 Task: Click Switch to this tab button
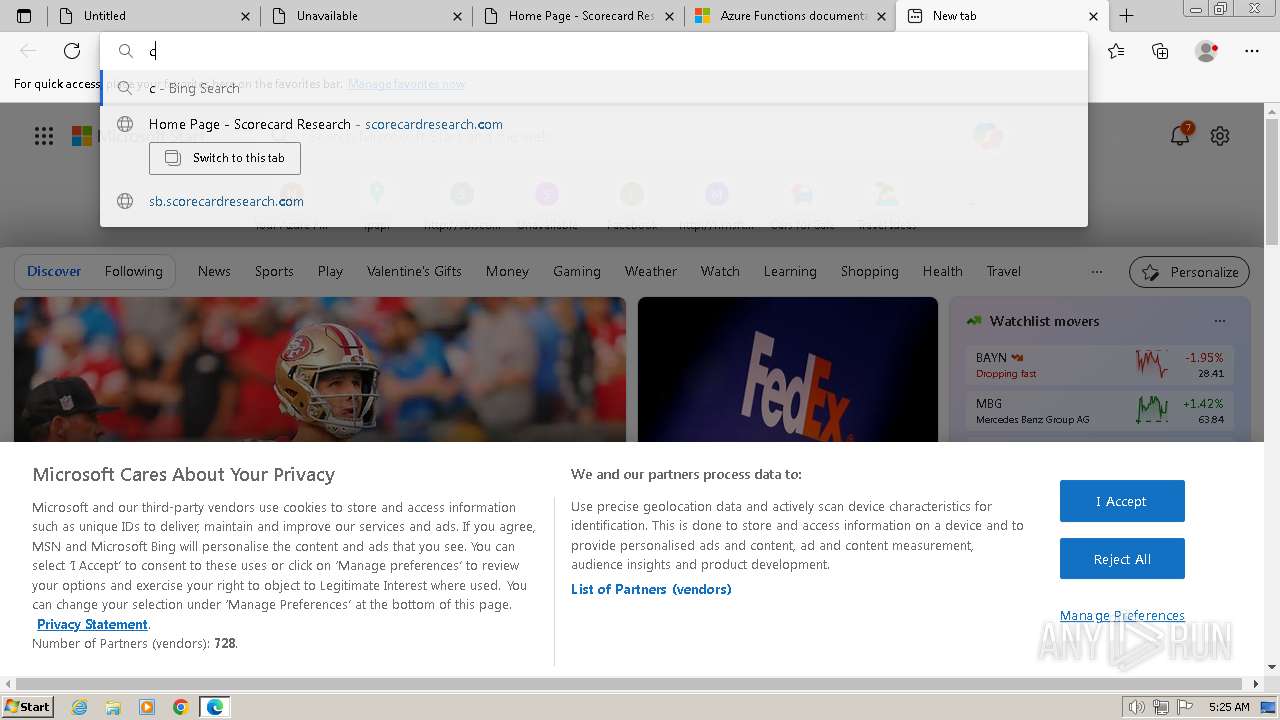(x=225, y=158)
